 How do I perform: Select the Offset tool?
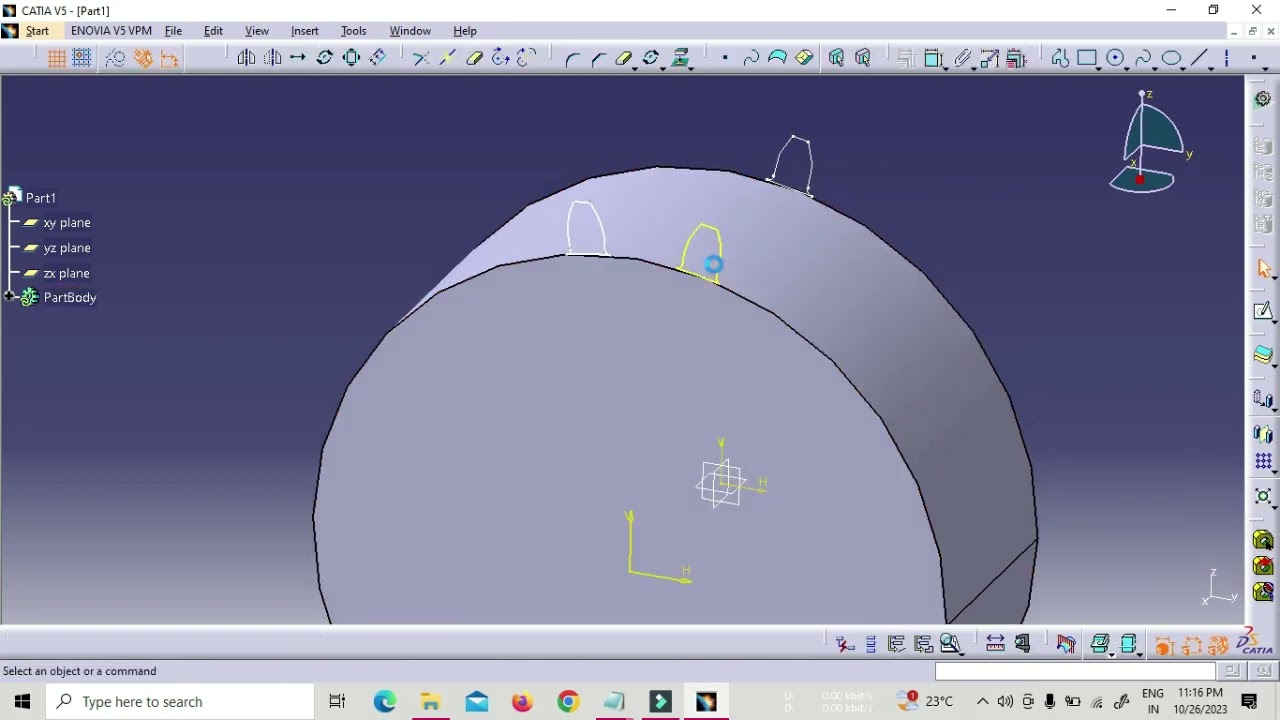click(x=378, y=58)
